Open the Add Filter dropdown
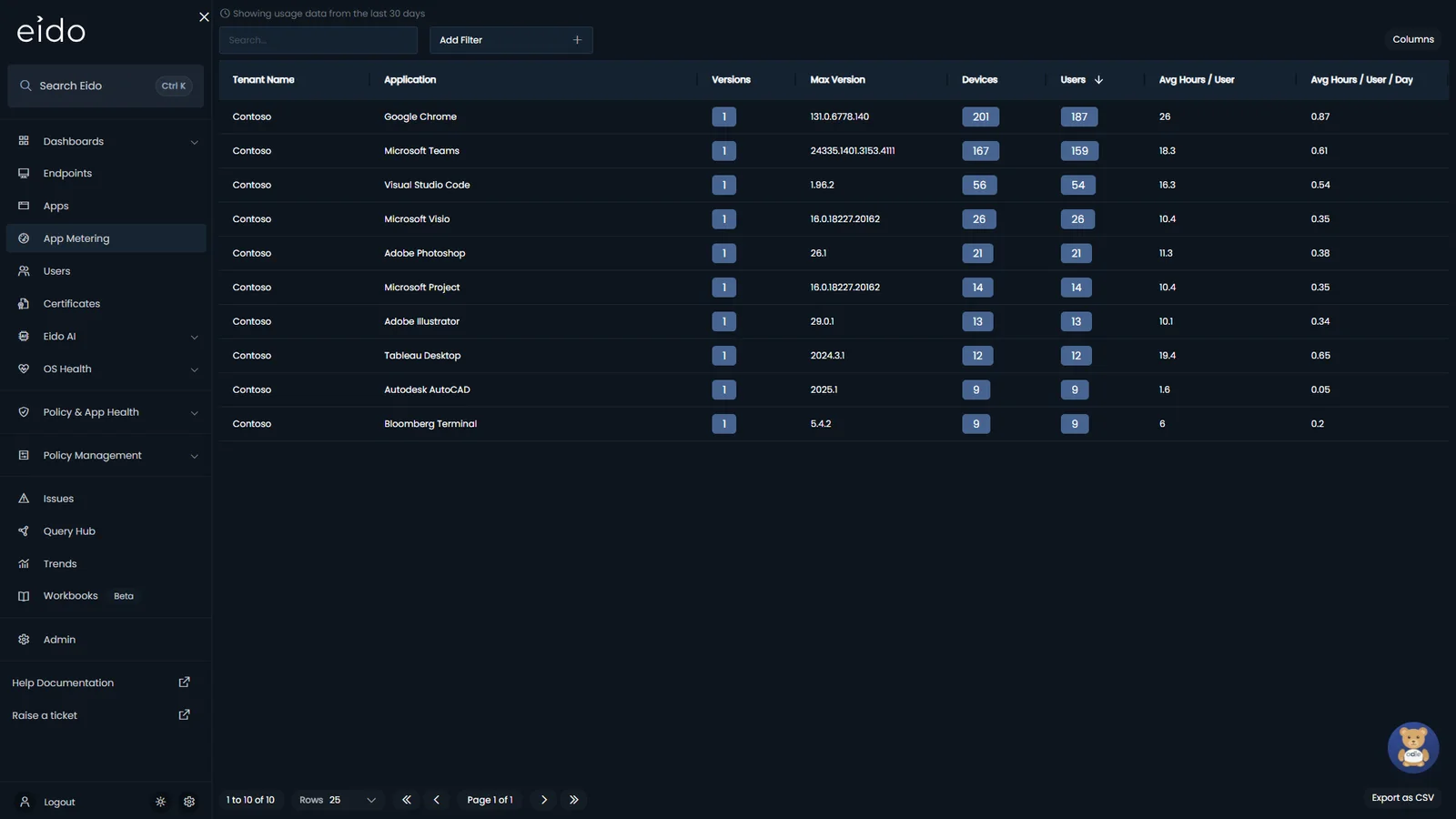 click(x=511, y=40)
